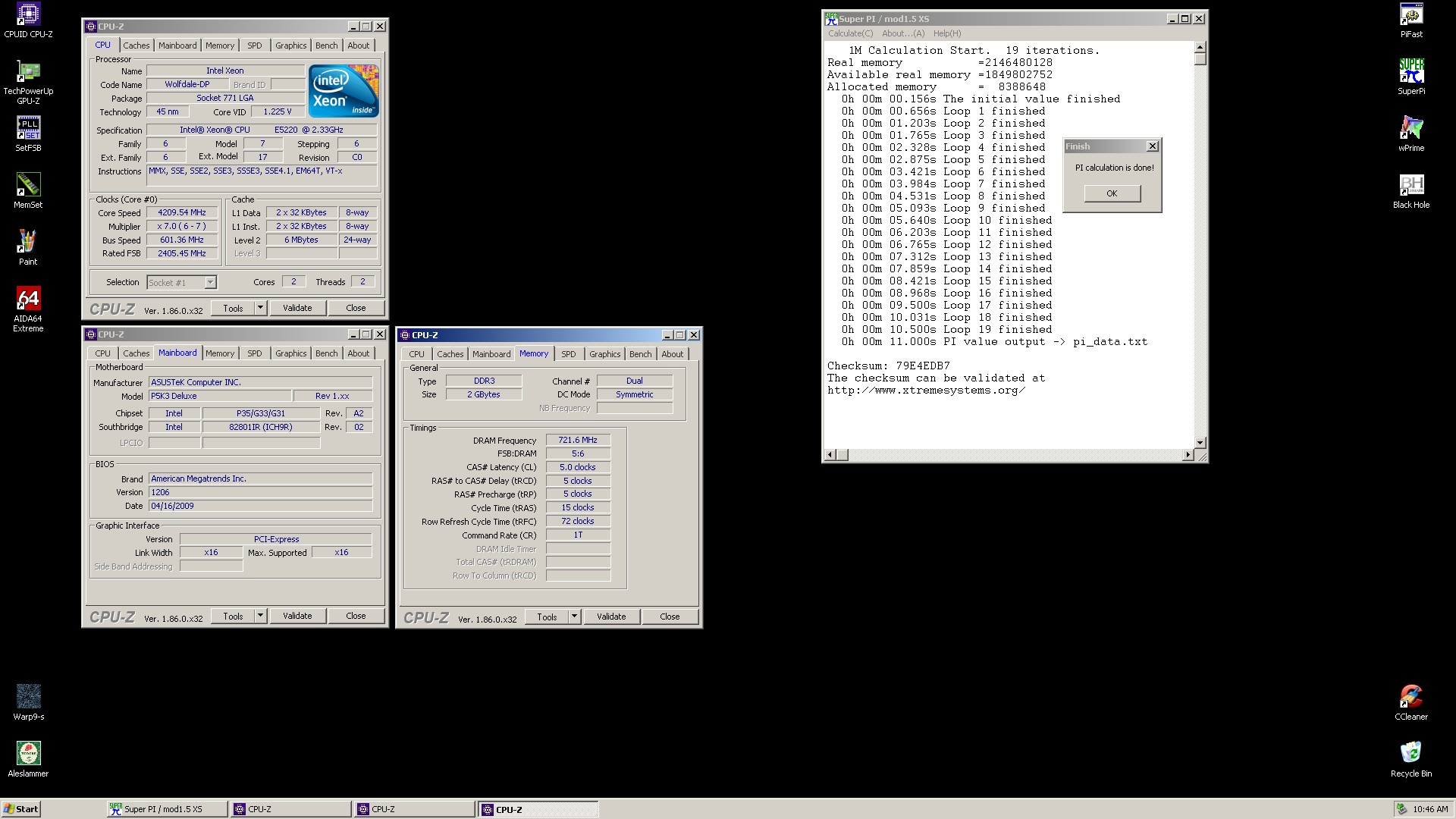This screenshot has width=1456, height=819.
Task: Click Super PI vertical scrollbar down arrow
Action: (1200, 442)
